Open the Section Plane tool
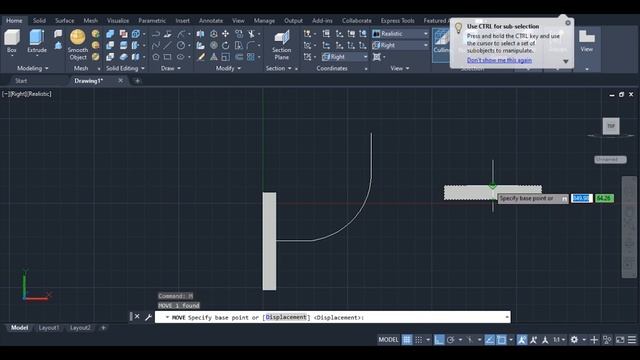Viewport: 640px width, 360px height. click(282, 44)
